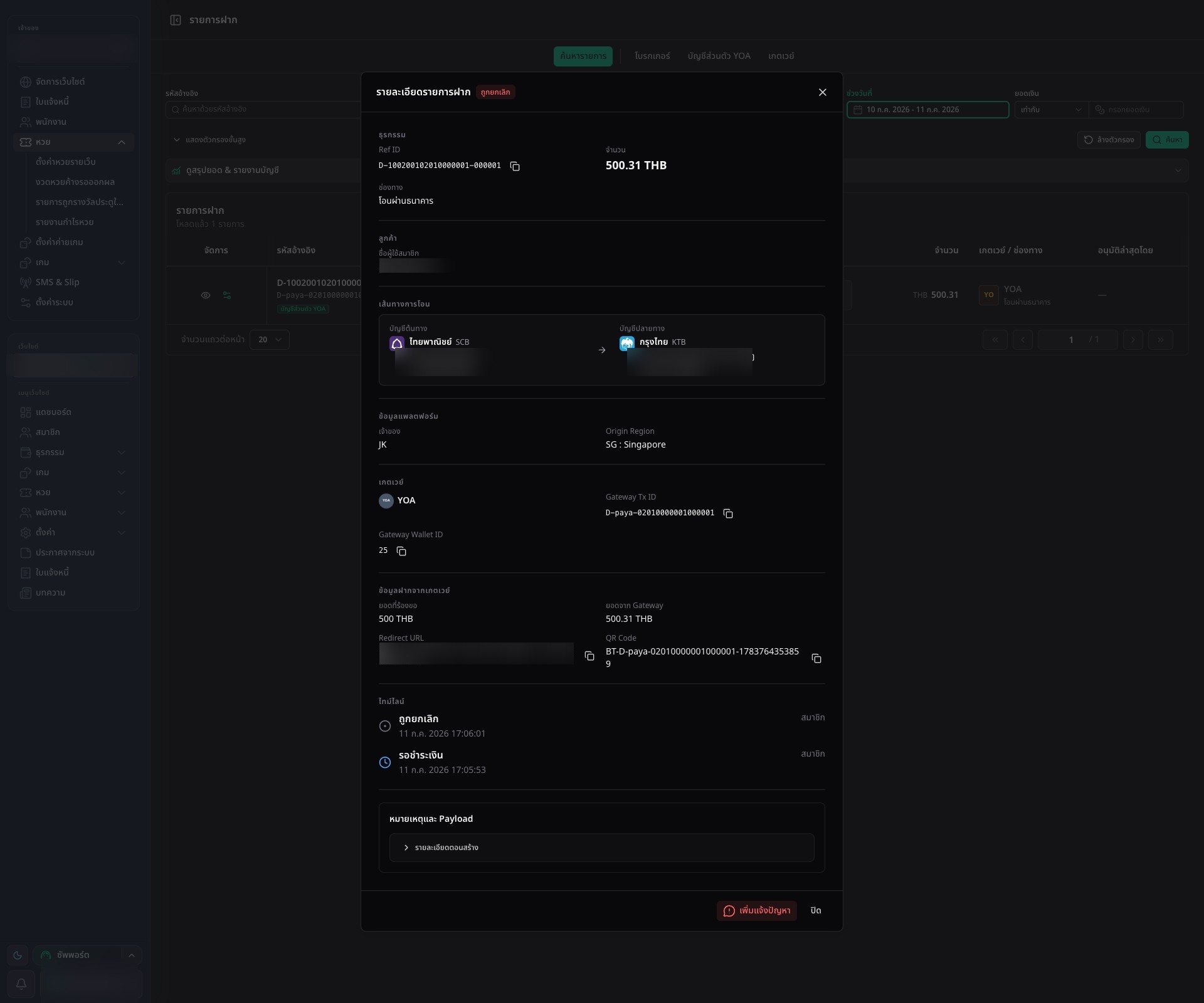This screenshot has height=1003, width=1204.
Task: Click the YOA gateway avatar in dialog
Action: tap(386, 500)
